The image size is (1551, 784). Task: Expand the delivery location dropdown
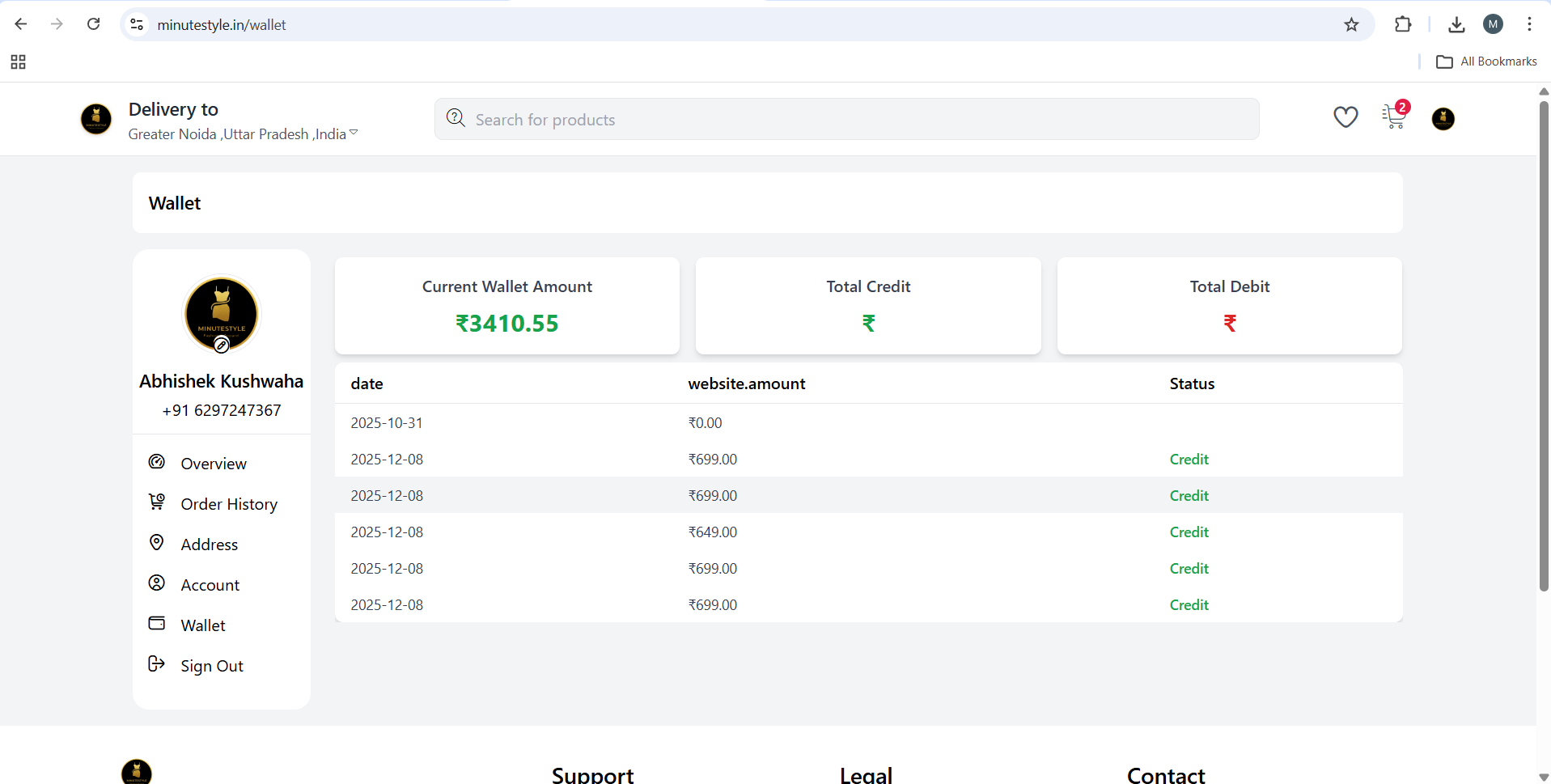pos(354,133)
